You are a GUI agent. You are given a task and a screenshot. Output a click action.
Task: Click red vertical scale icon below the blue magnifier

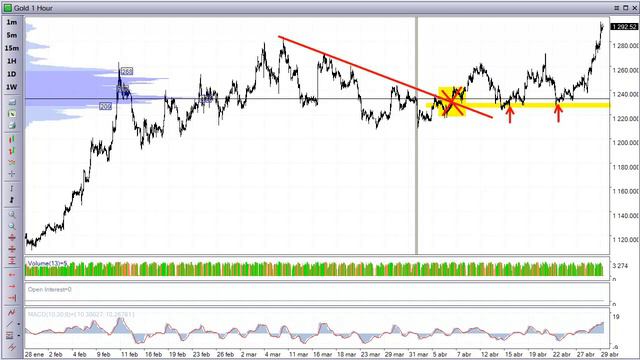pos(12,238)
